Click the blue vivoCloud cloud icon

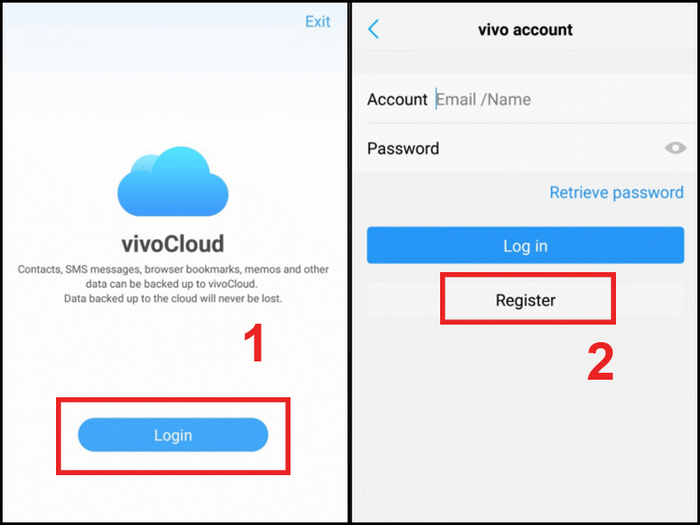(x=173, y=181)
